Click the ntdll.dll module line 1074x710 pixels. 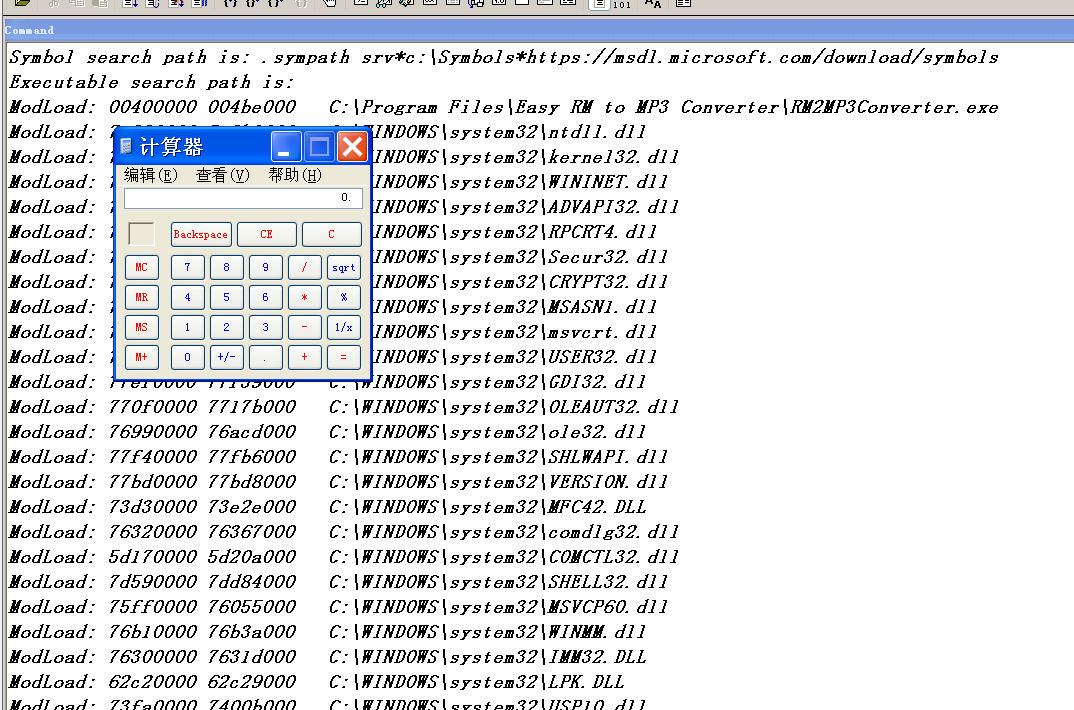(510, 132)
